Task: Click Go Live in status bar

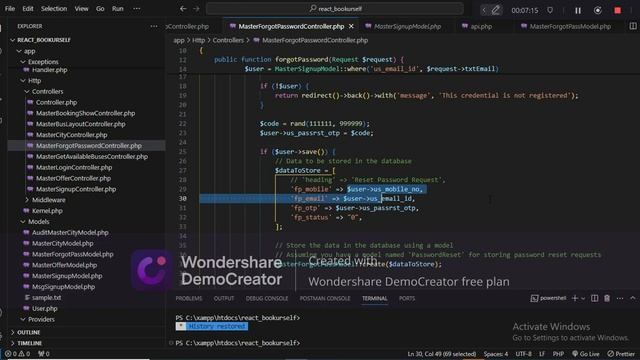Action: (x=585, y=354)
